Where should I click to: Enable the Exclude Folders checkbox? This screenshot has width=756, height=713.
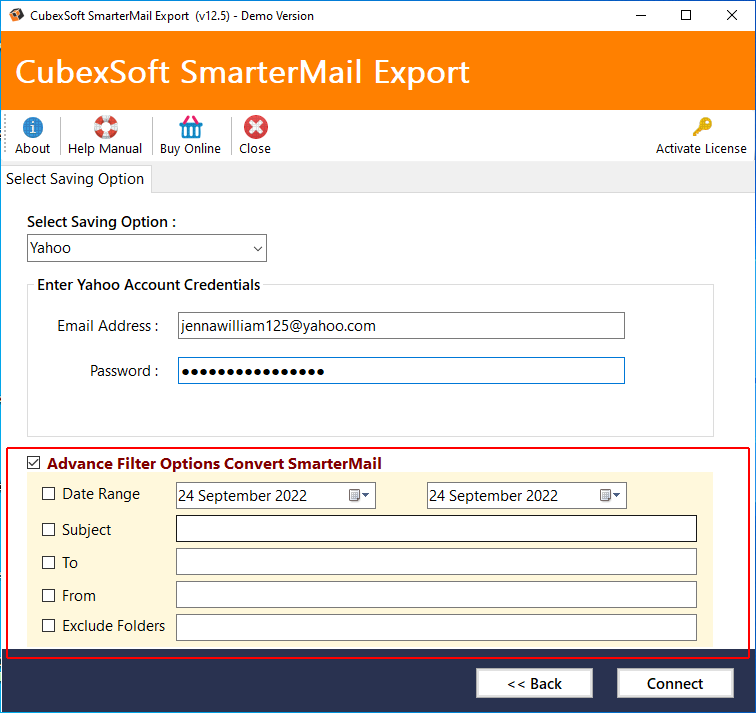[x=48, y=625]
